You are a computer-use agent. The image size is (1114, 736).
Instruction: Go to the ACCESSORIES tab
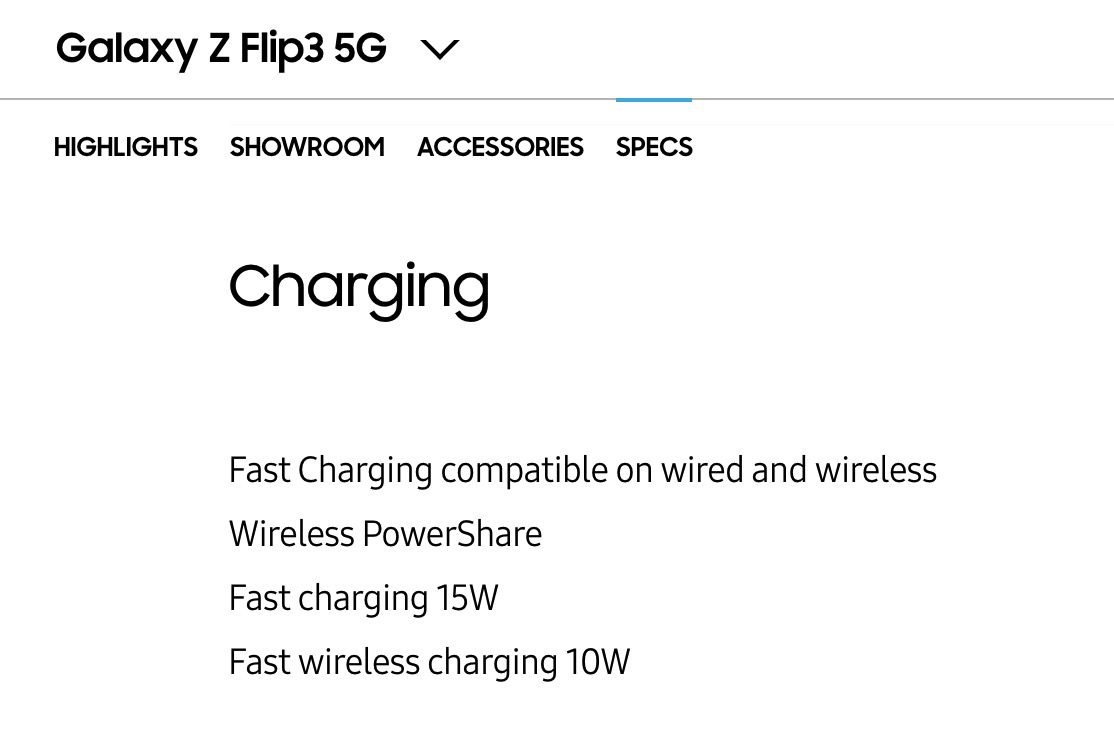[x=500, y=147]
